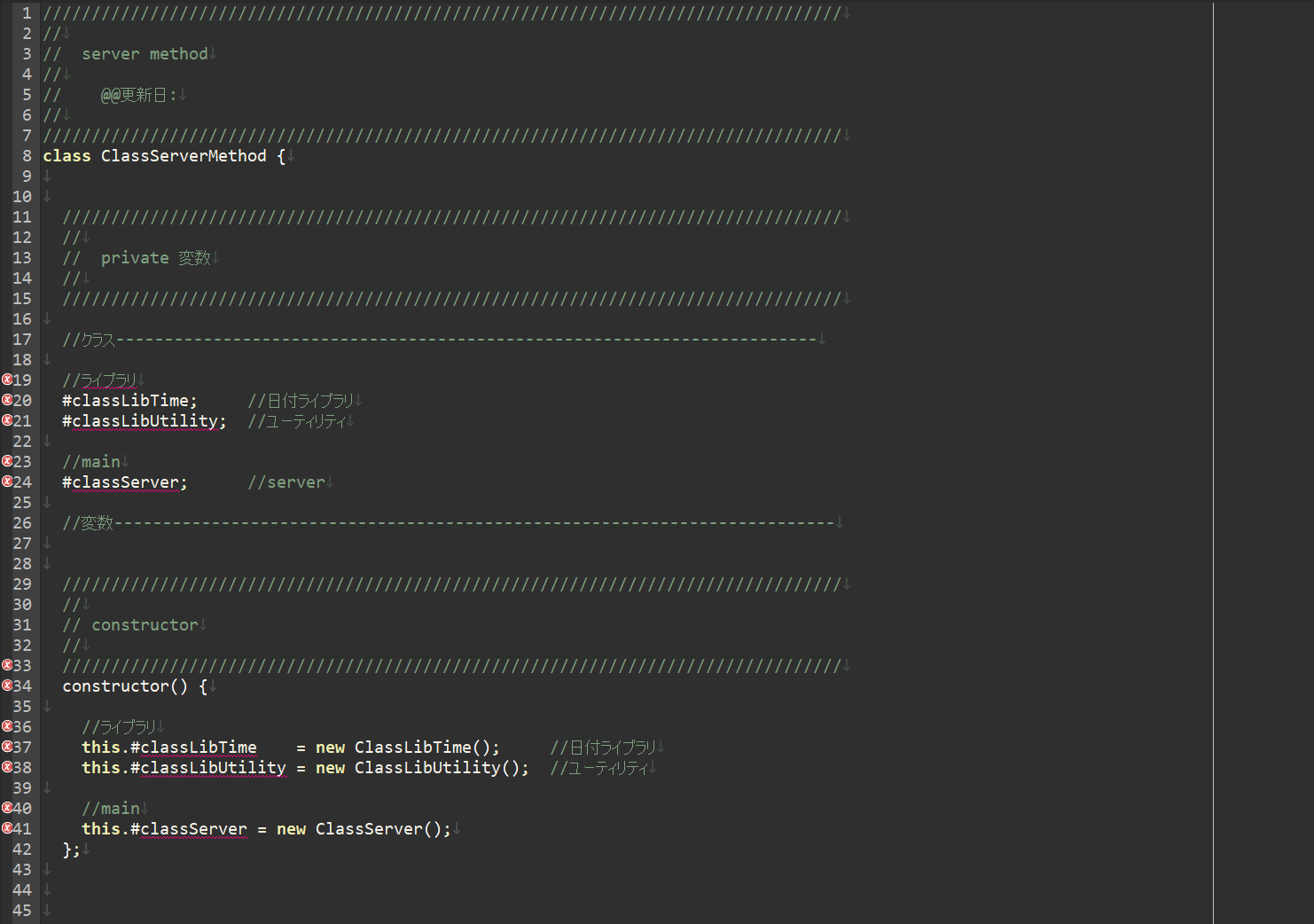Click the error marker on line 34
The image size is (1314, 924).
coord(7,685)
